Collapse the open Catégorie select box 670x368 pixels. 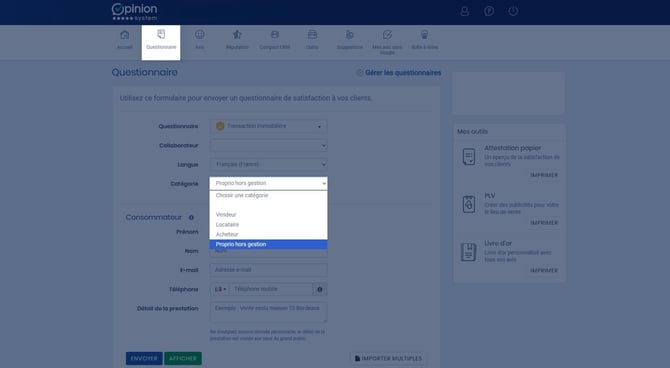point(268,183)
